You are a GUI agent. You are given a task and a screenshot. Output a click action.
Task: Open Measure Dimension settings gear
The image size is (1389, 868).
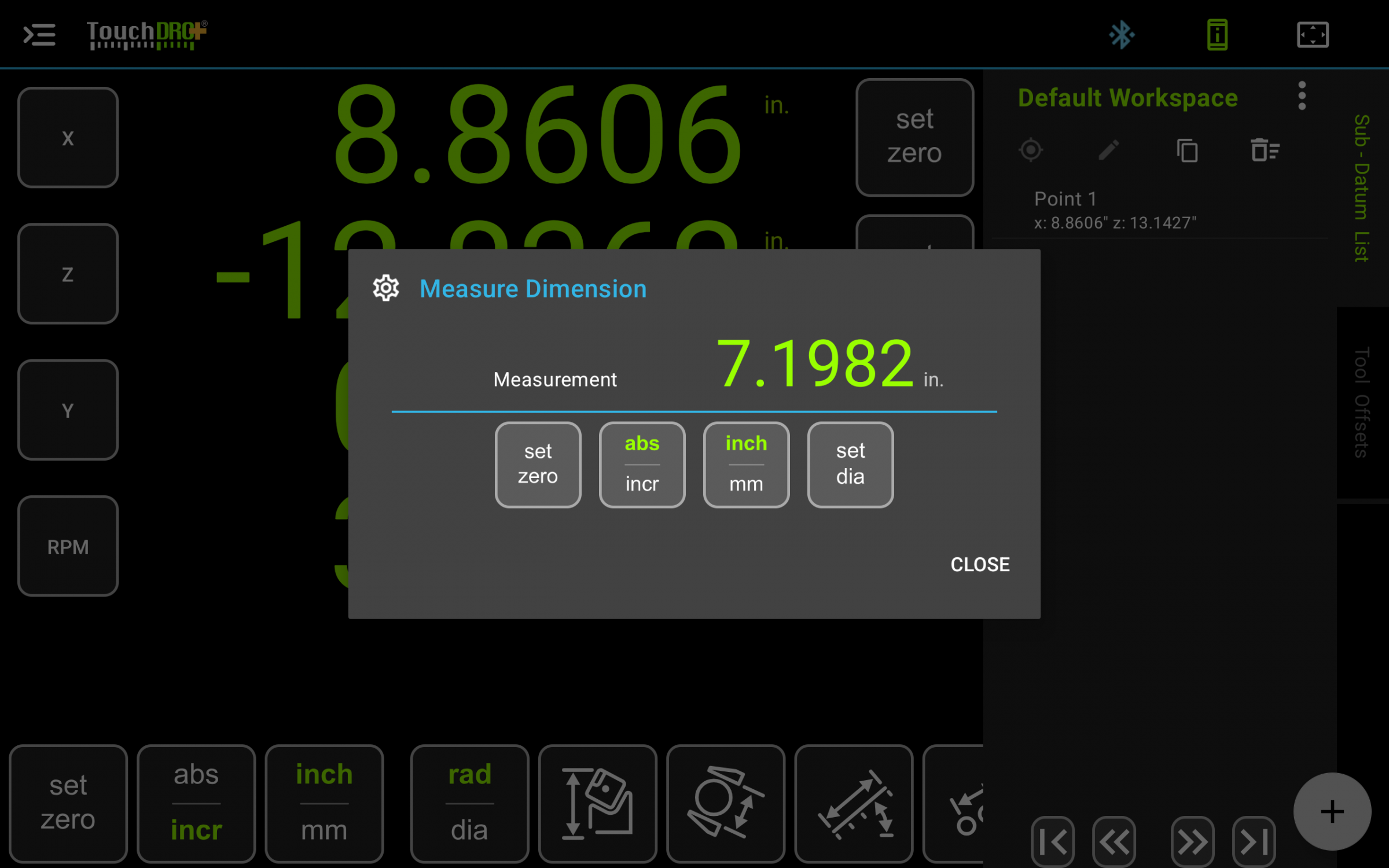coord(386,288)
